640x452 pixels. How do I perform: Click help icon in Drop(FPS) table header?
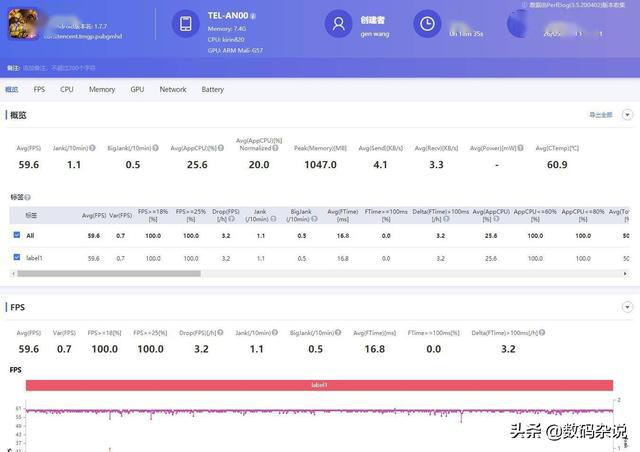point(231,219)
